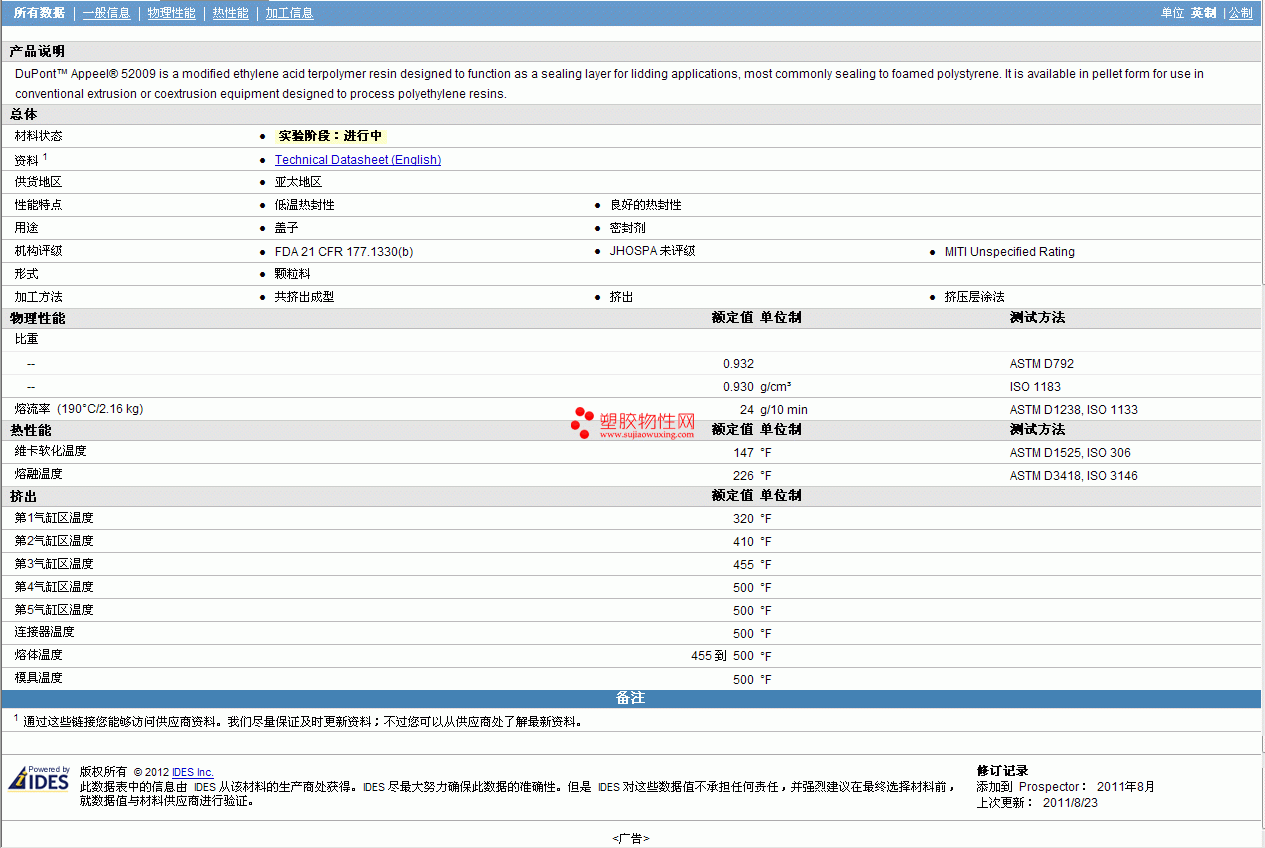Screen dimensions: 1265x848
Task: Select the JHOSPA 未评级 rating
Action: coord(653,251)
